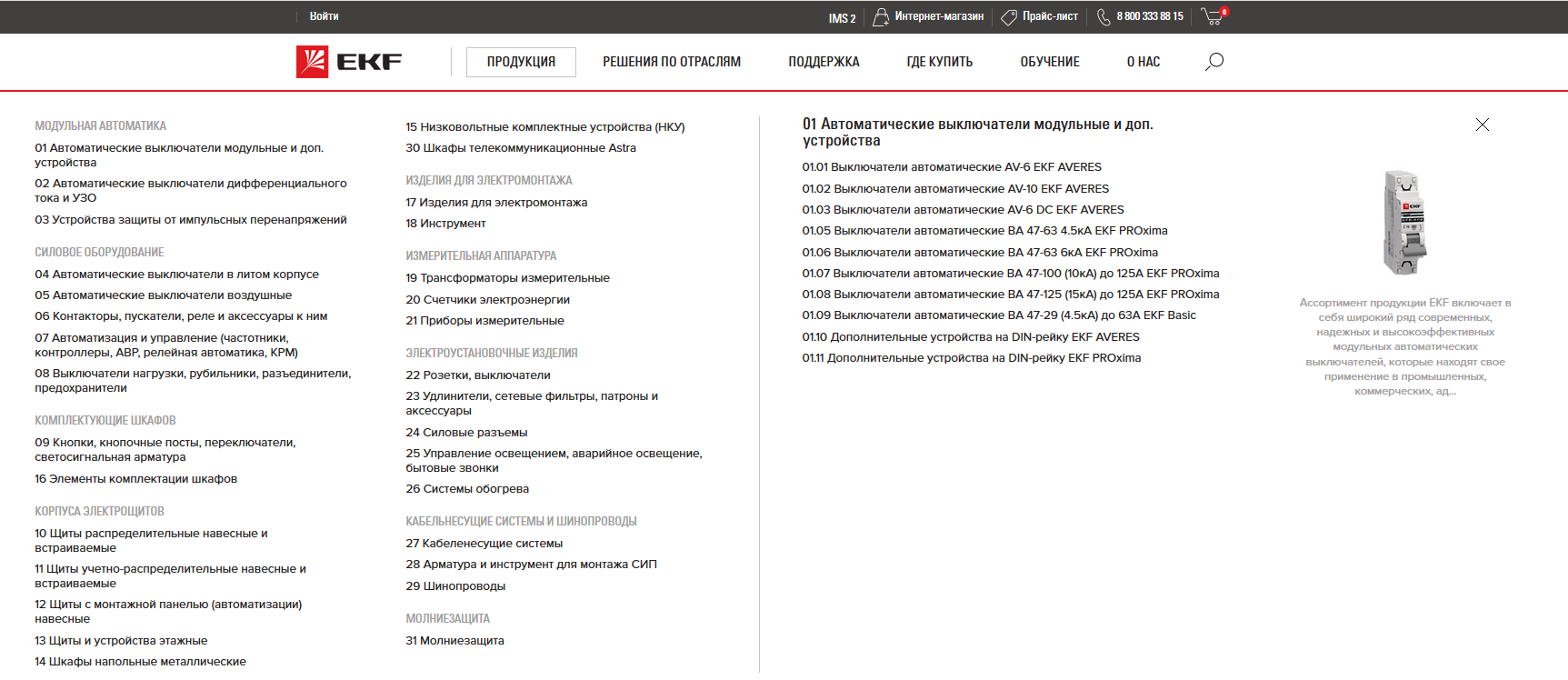The height and width of the screenshot is (680, 1568).
Task: Open 01.10 Дополнительные устройства EKF AVERES
Action: 971,337
